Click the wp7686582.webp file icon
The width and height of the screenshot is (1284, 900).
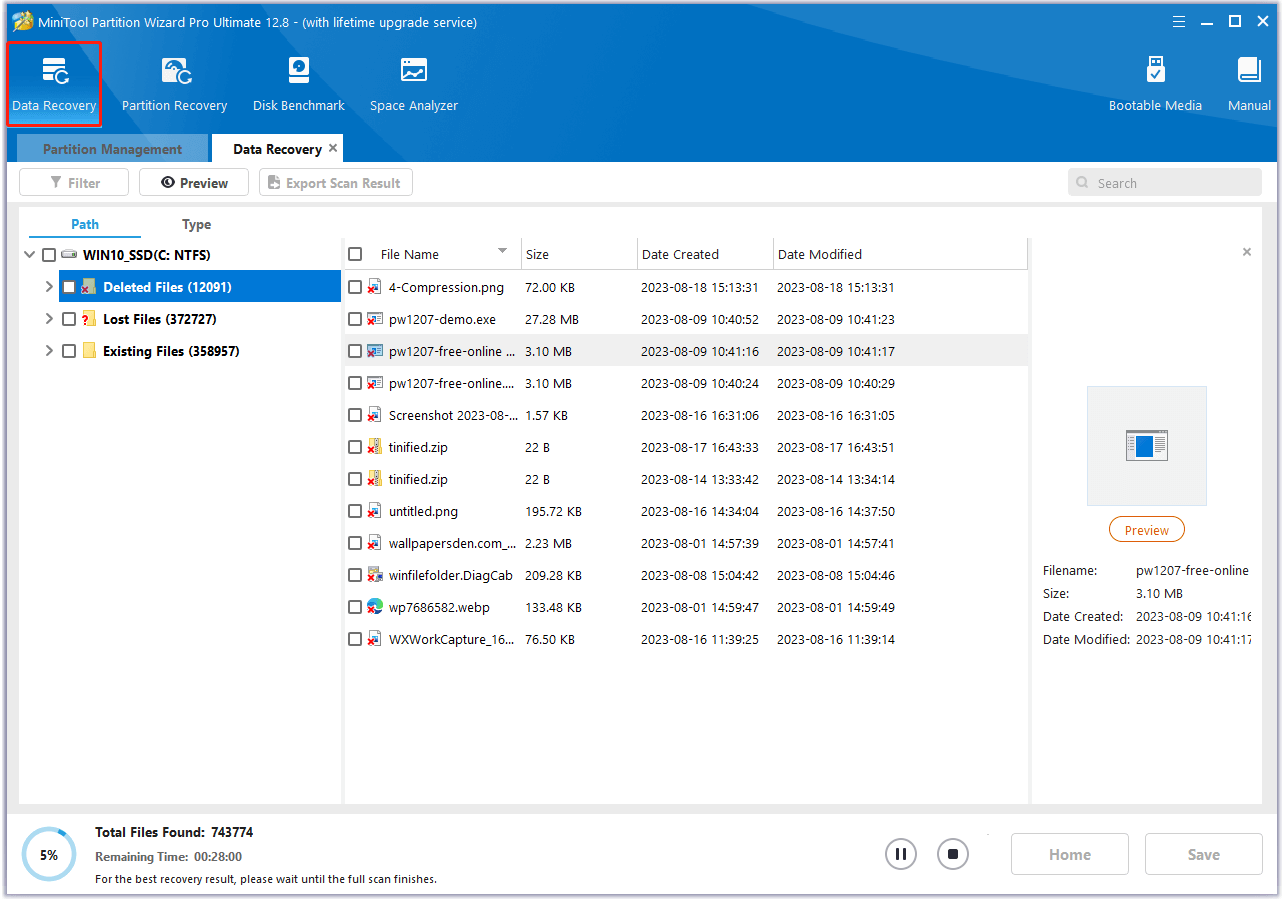375,607
